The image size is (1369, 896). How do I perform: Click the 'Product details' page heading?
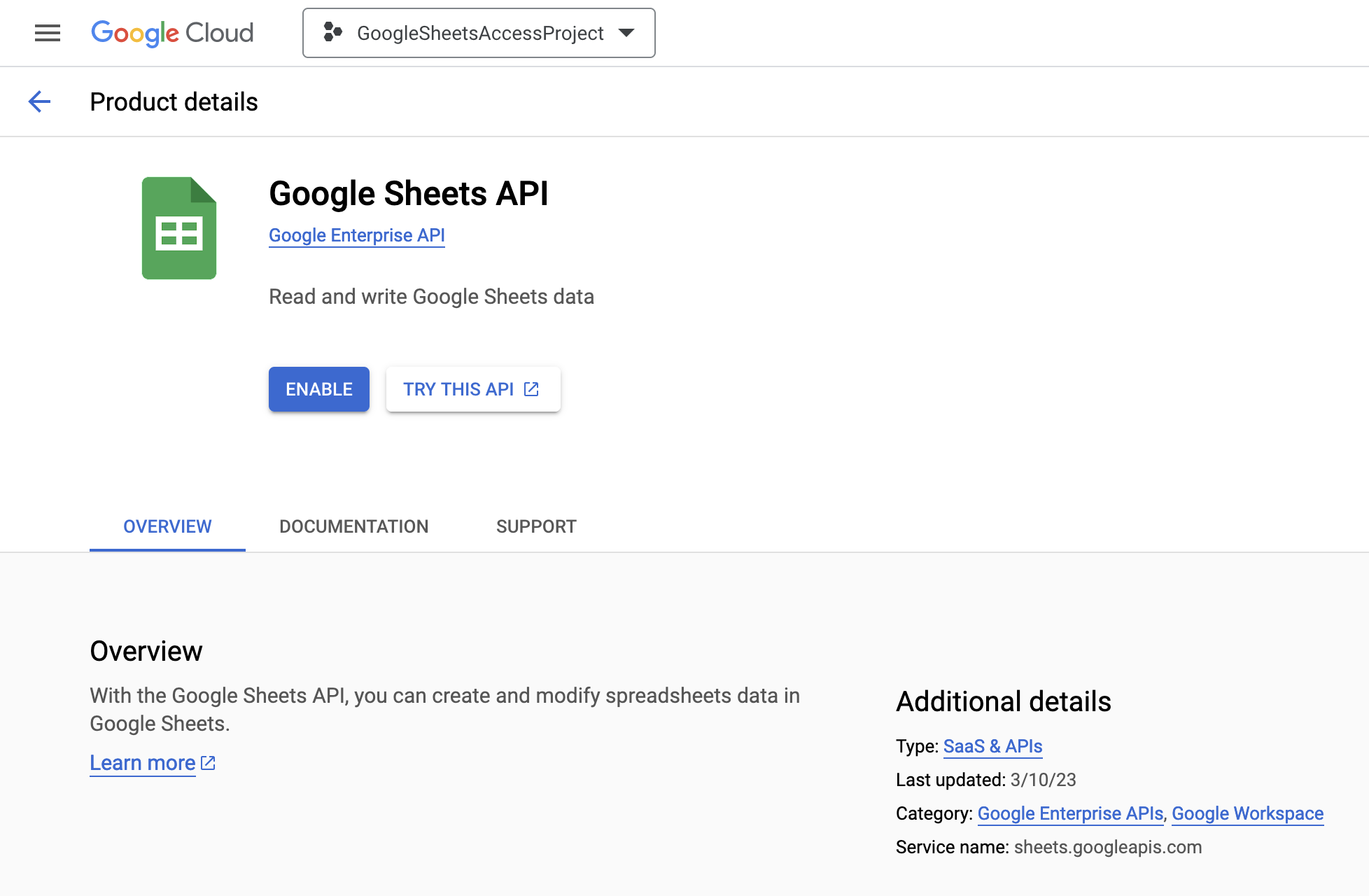pos(174,101)
